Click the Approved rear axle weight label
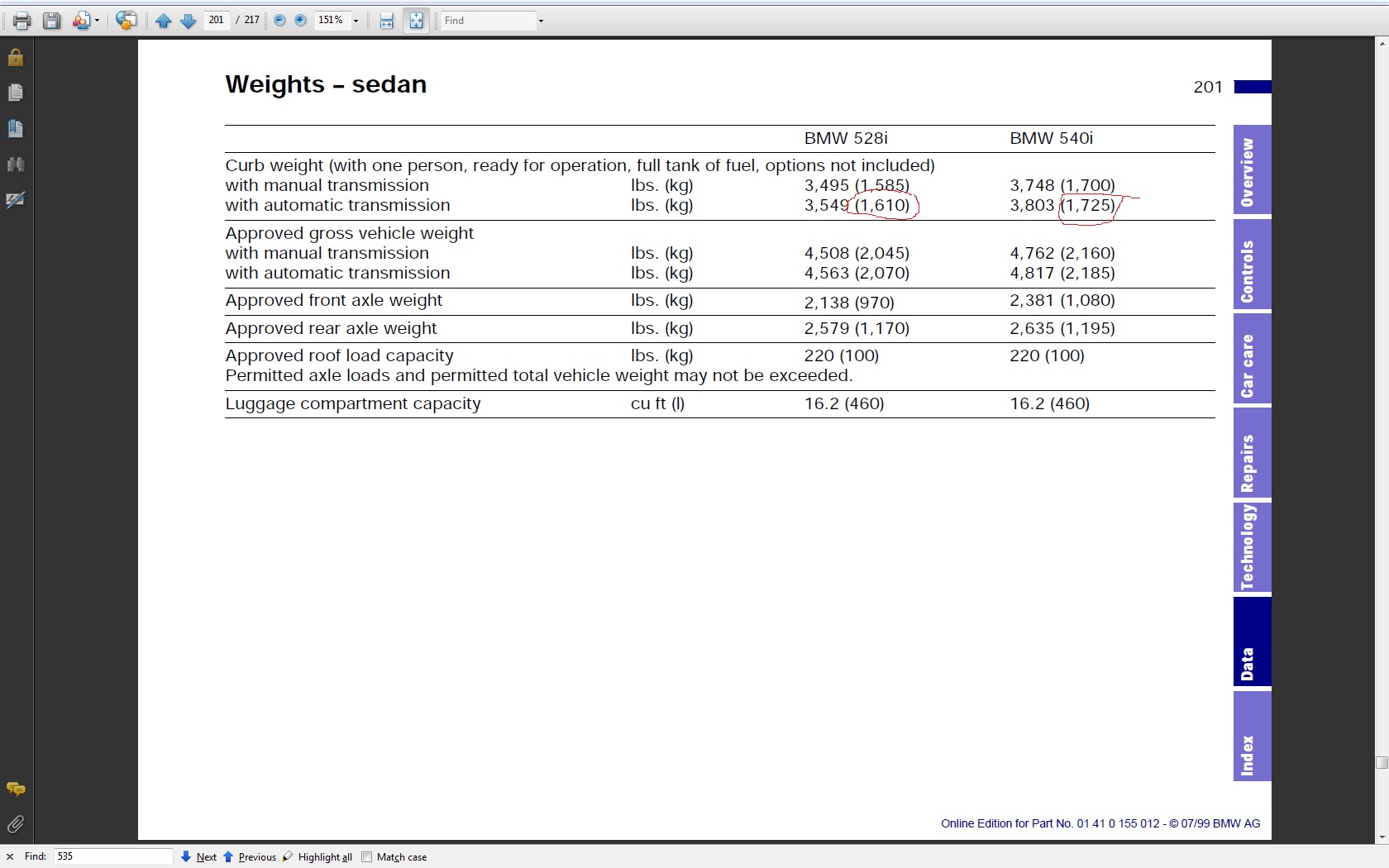 pyautogui.click(x=331, y=328)
